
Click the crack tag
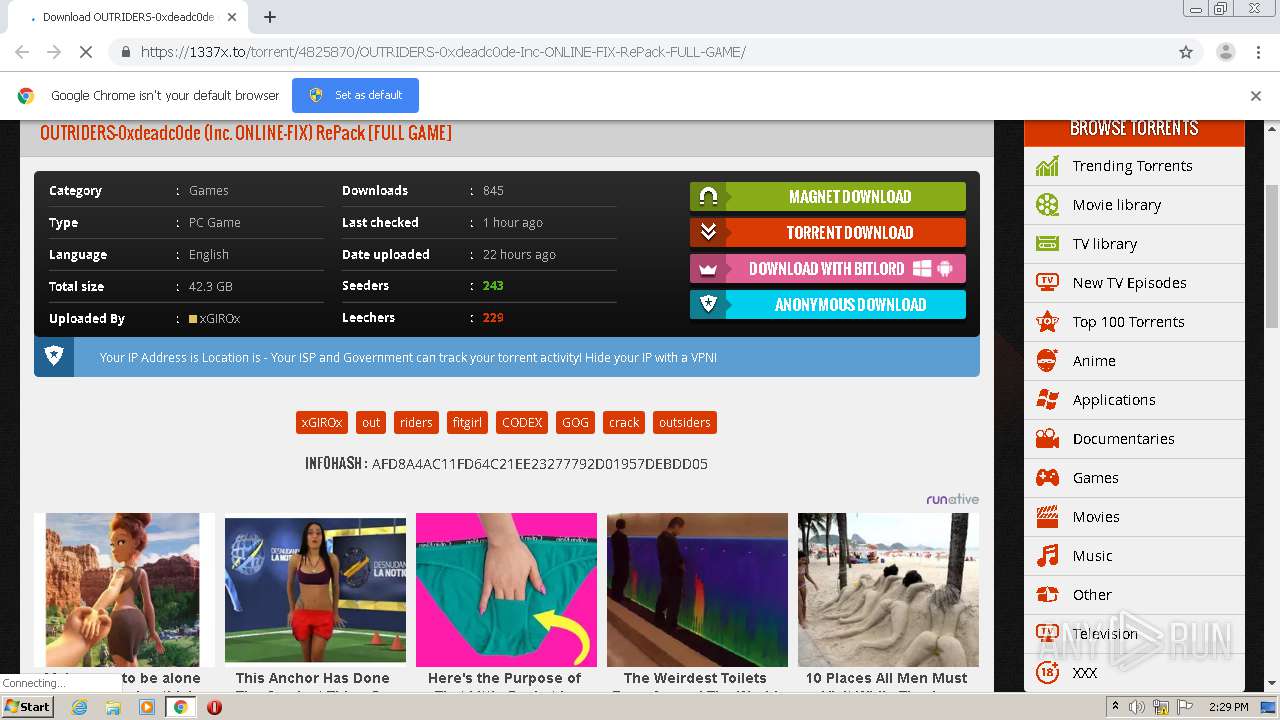tap(624, 423)
